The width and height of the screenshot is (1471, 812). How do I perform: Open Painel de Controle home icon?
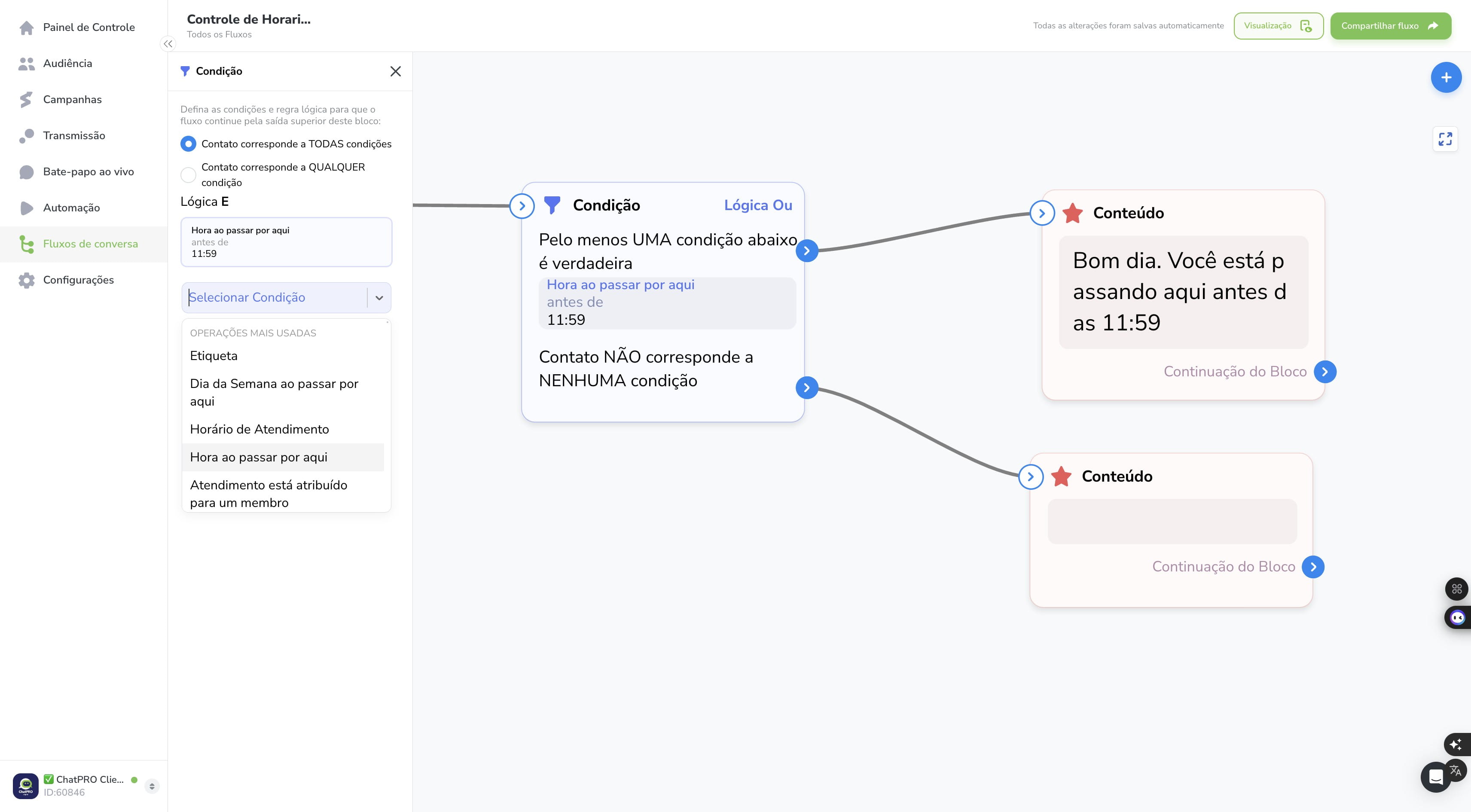[x=26, y=27]
